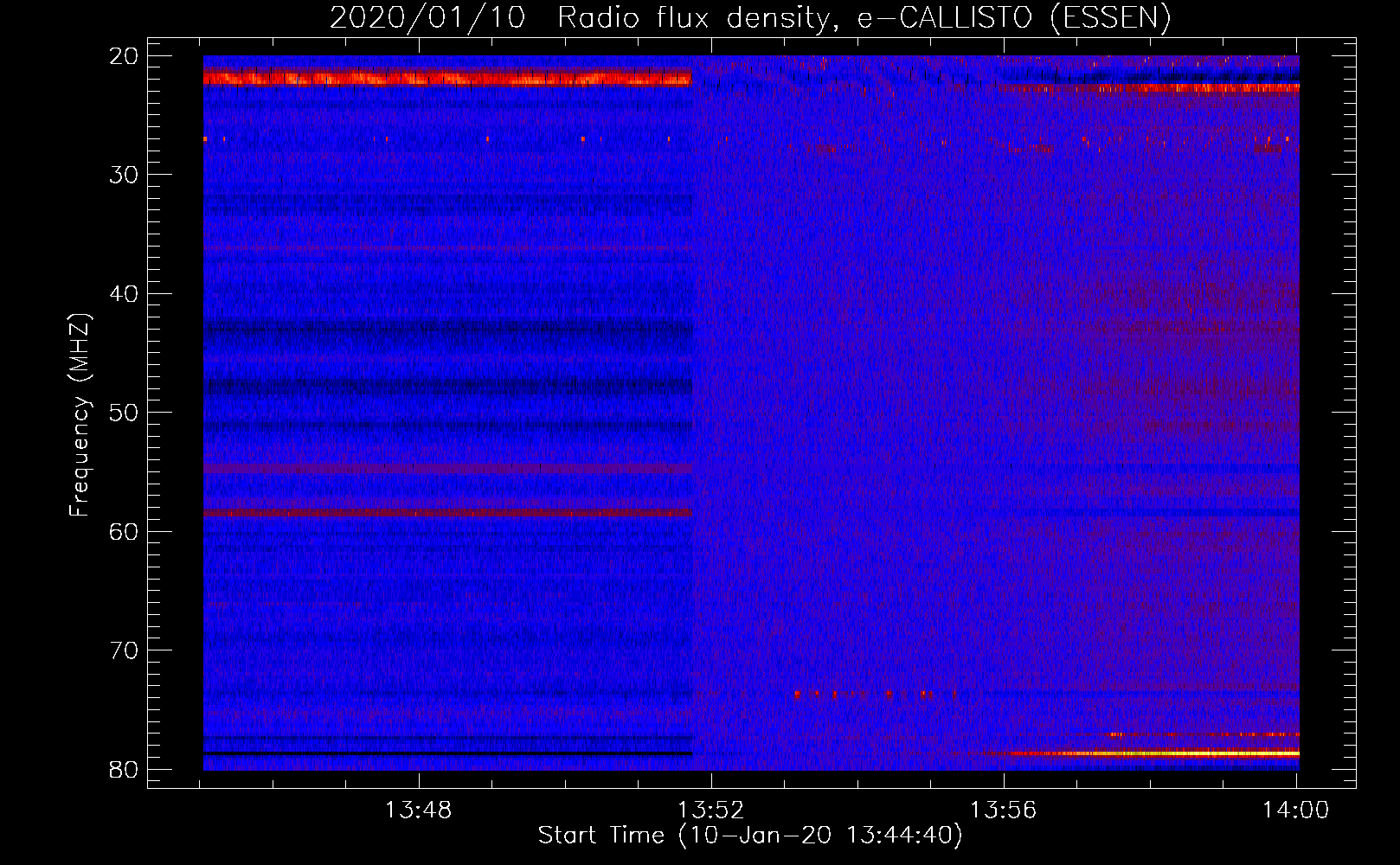Click the 'Frequency (MHZ)' y-axis label
The image size is (1400, 865).
coord(80,415)
